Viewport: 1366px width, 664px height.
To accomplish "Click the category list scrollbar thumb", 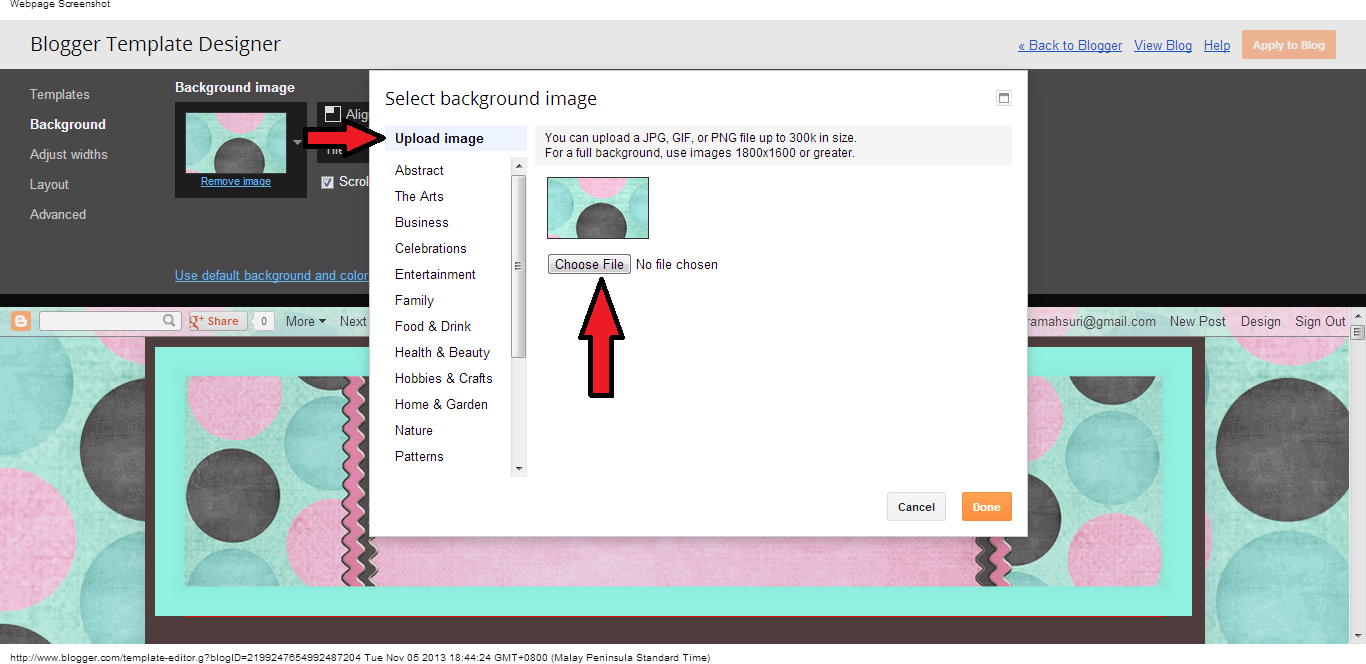I will 518,266.
